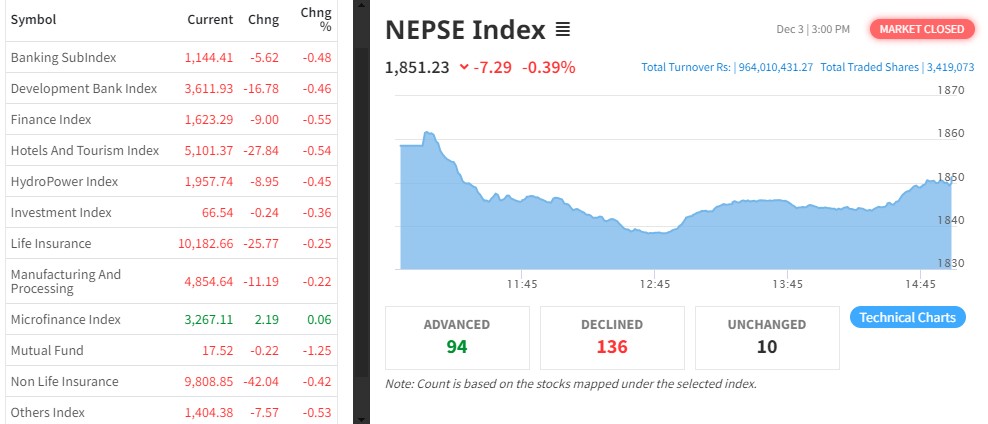Open the Mutual Fund row
The image size is (988, 424).
[47, 350]
